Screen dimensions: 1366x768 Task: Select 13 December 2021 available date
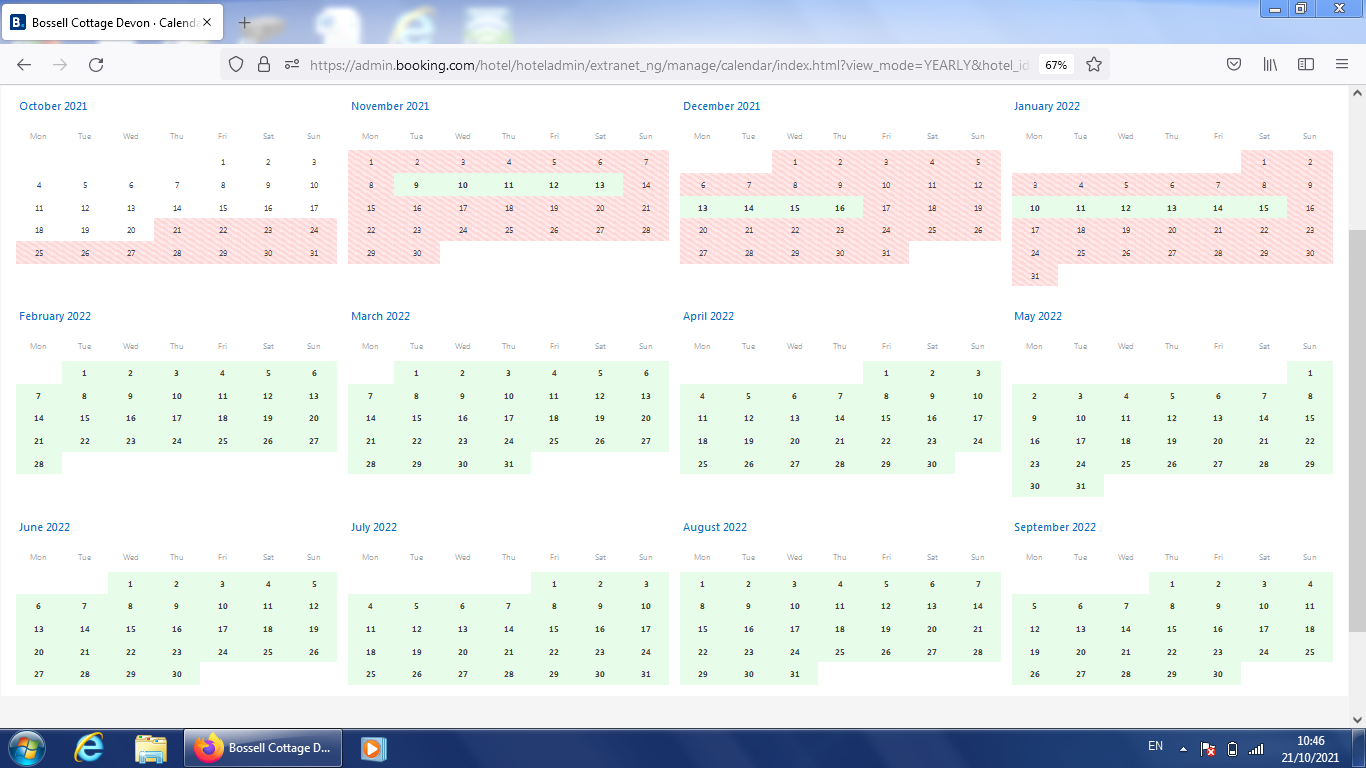point(703,208)
